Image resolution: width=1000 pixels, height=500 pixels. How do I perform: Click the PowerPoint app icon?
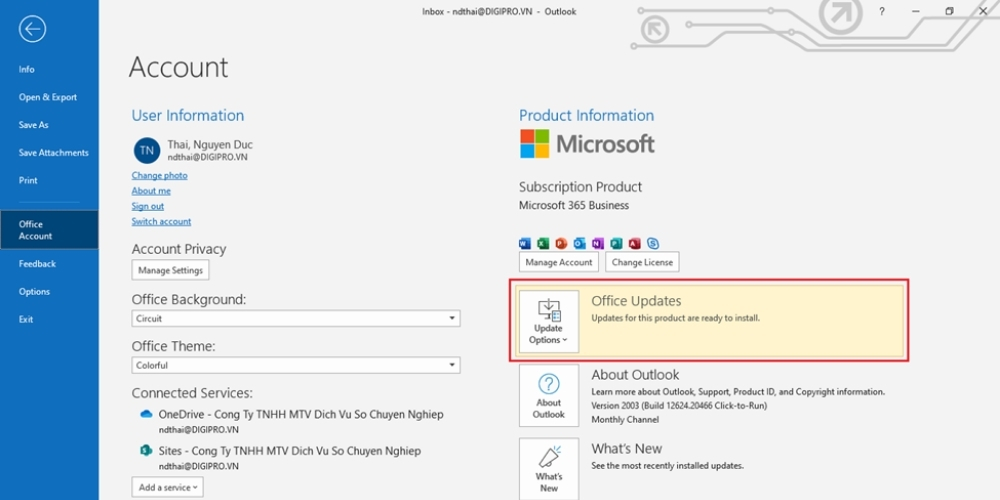pyautogui.click(x=561, y=243)
